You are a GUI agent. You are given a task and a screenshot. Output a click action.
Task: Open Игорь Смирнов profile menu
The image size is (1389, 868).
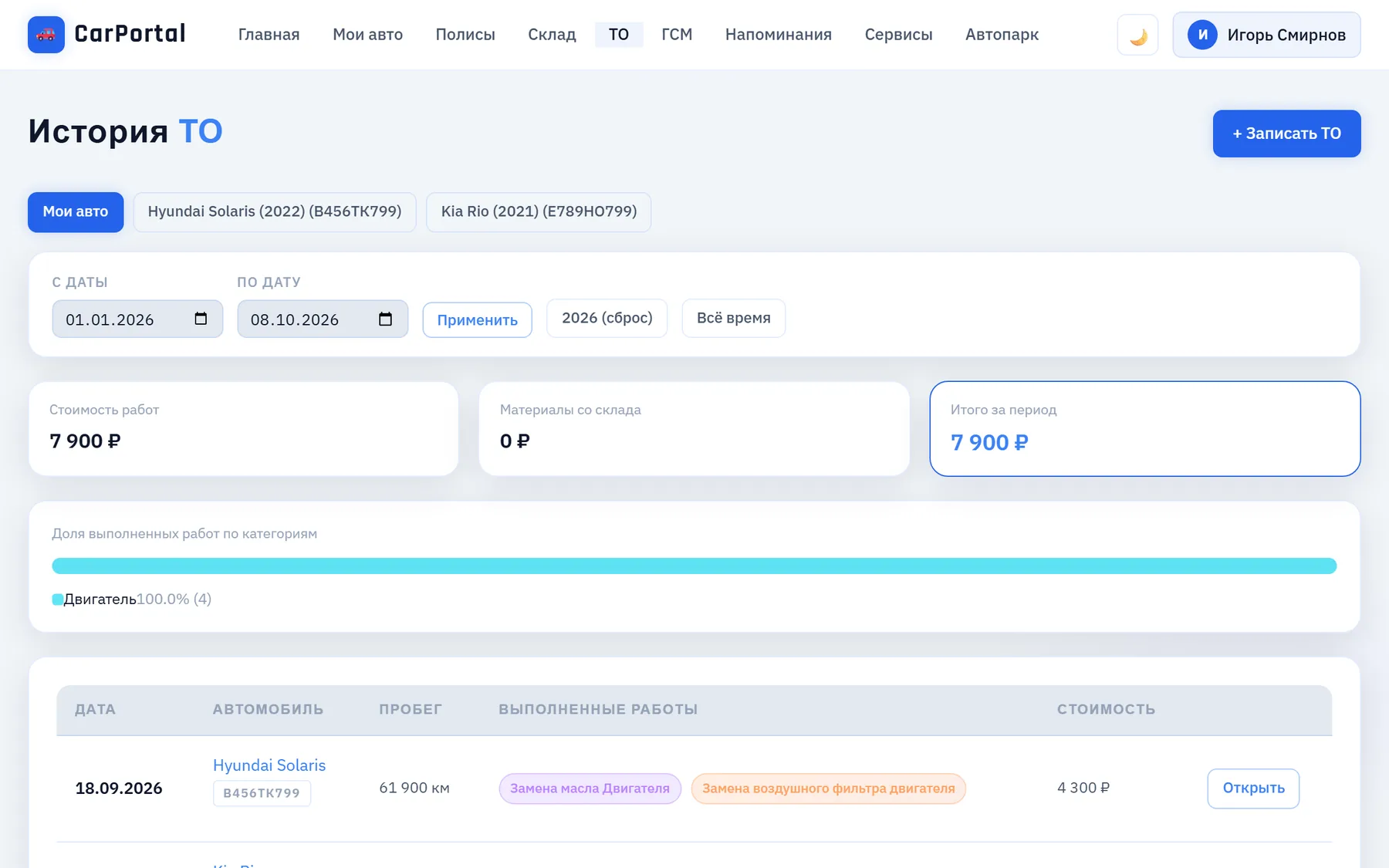(x=1266, y=35)
